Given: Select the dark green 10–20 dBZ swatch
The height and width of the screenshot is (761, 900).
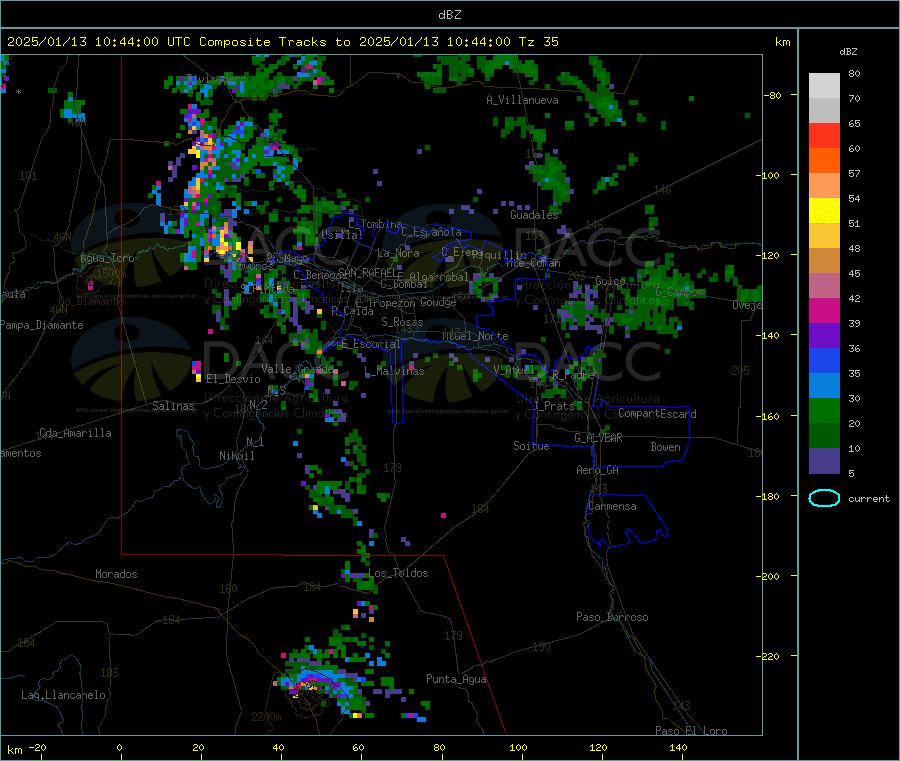Looking at the screenshot, I should pos(824,436).
